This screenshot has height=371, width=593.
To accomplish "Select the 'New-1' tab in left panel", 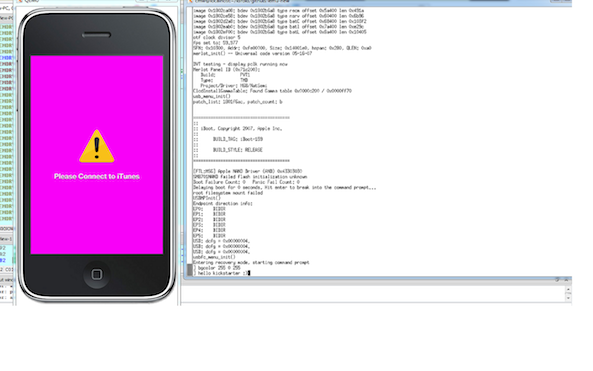I will click(6, 239).
